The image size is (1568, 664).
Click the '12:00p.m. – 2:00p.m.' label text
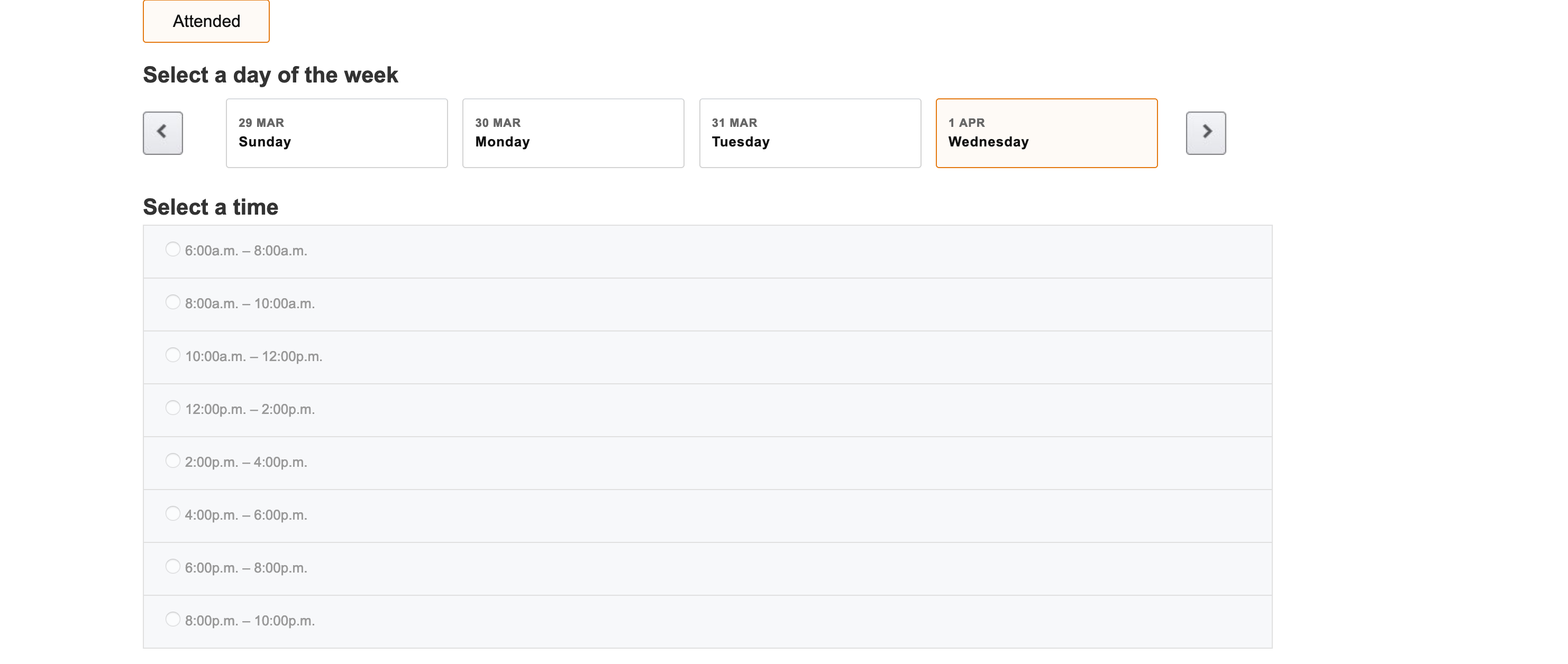pos(250,409)
